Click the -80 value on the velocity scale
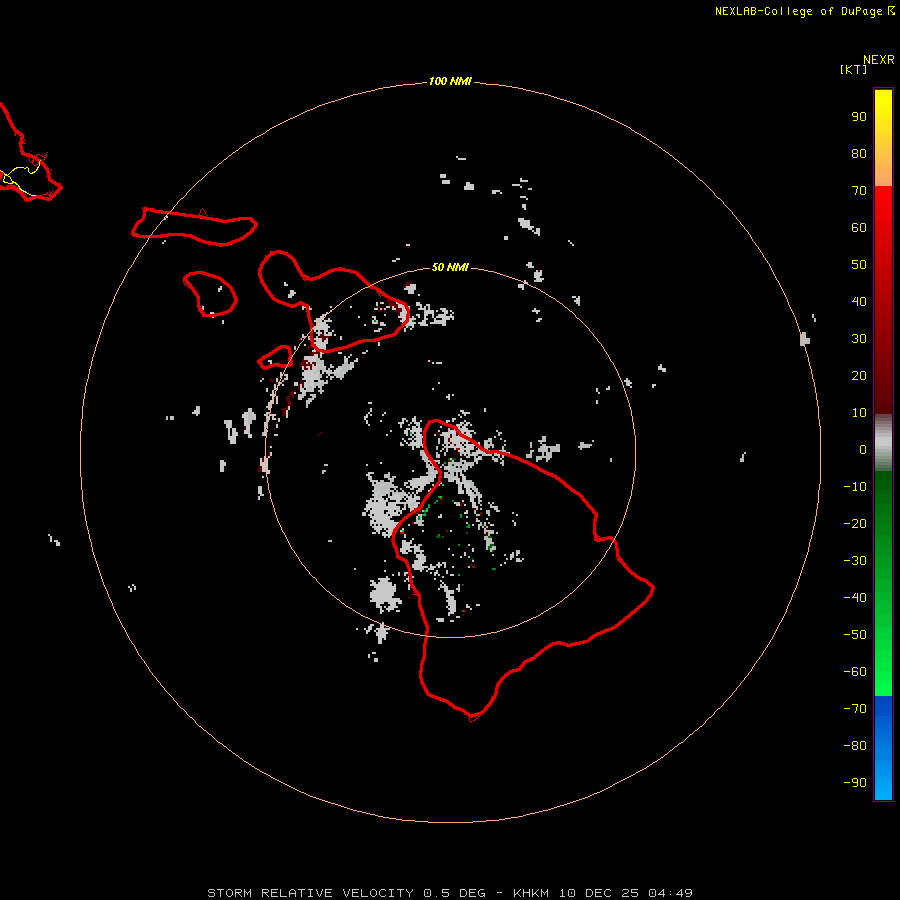Screen dimensions: 900x900 (855, 746)
